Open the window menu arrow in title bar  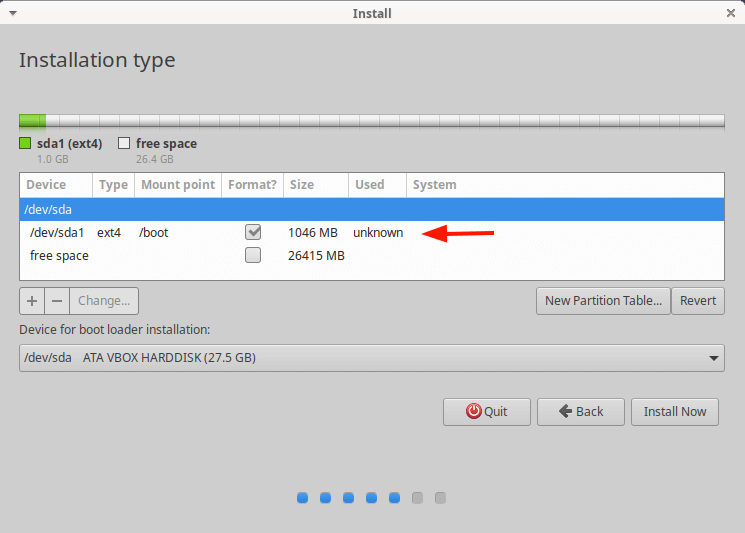13,13
